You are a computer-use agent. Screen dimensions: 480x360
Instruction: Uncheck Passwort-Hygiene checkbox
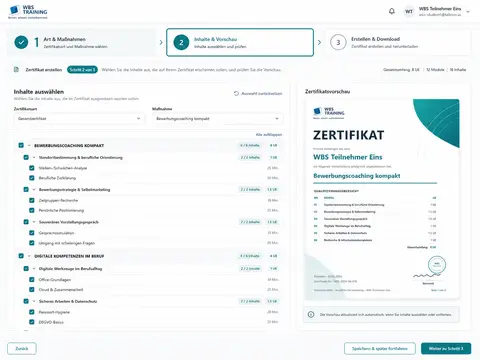point(32,312)
